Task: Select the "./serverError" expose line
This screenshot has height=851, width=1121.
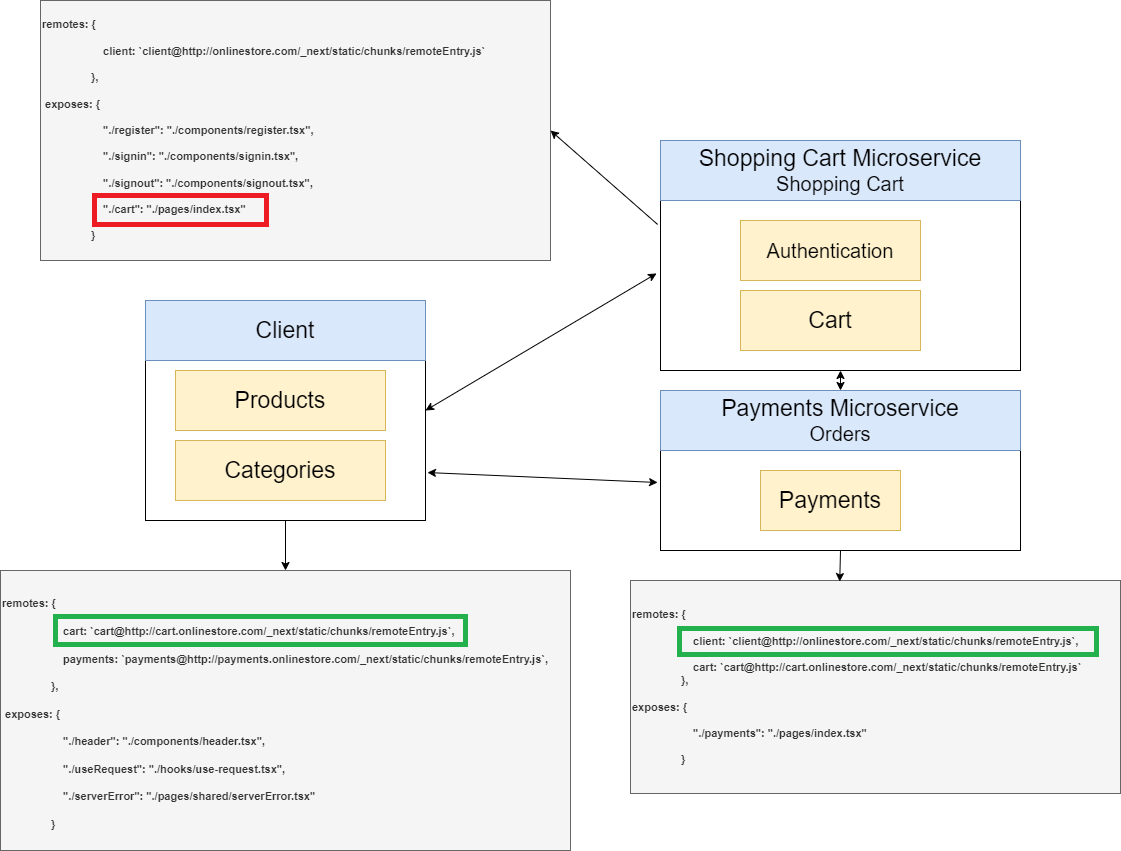Action: click(x=189, y=796)
